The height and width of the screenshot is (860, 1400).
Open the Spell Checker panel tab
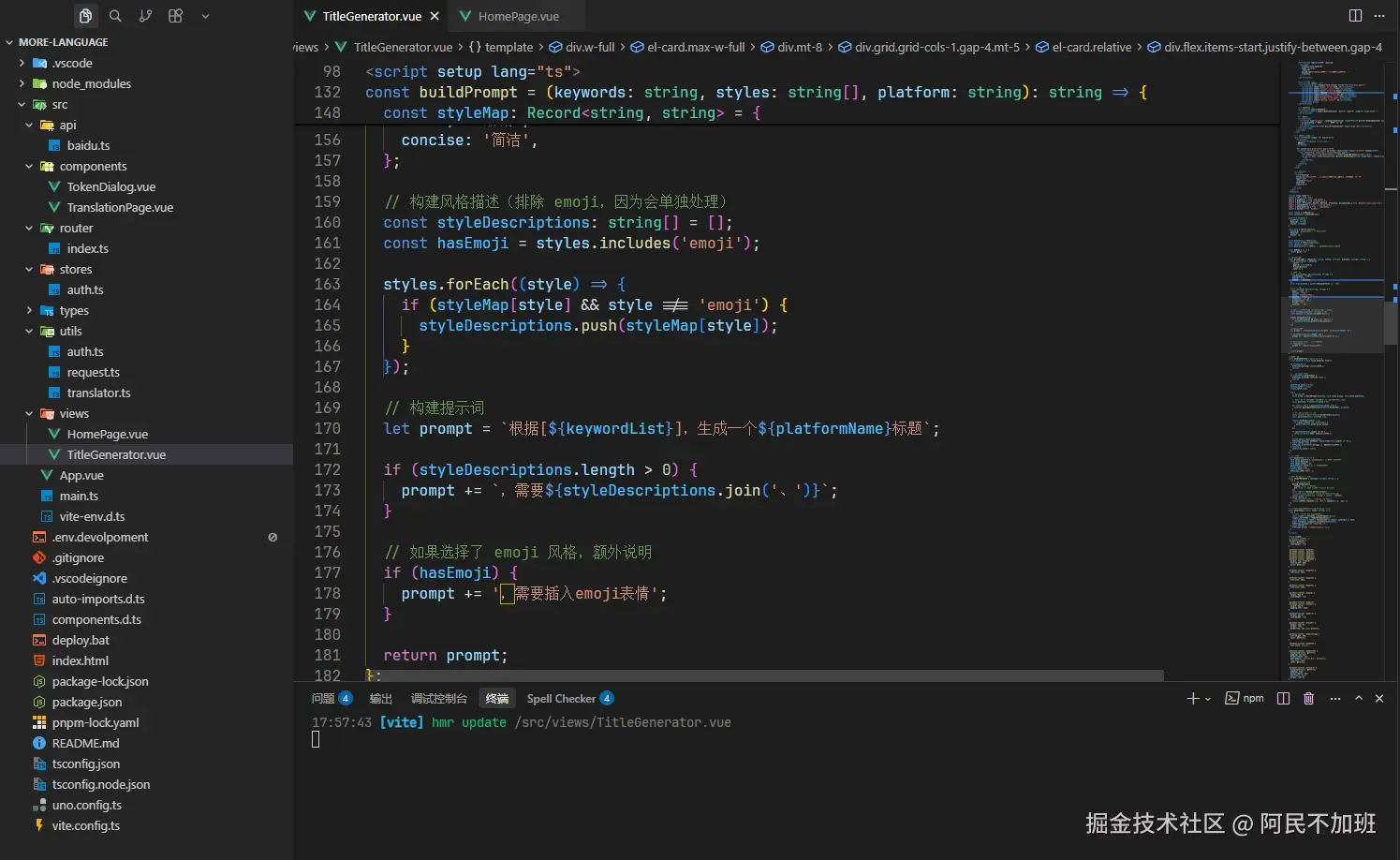pos(561,699)
